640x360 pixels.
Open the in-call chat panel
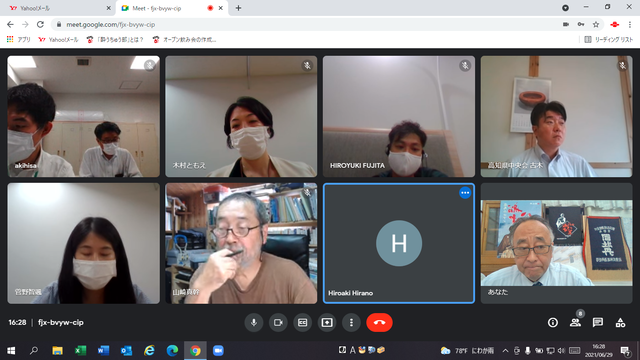pos(598,322)
